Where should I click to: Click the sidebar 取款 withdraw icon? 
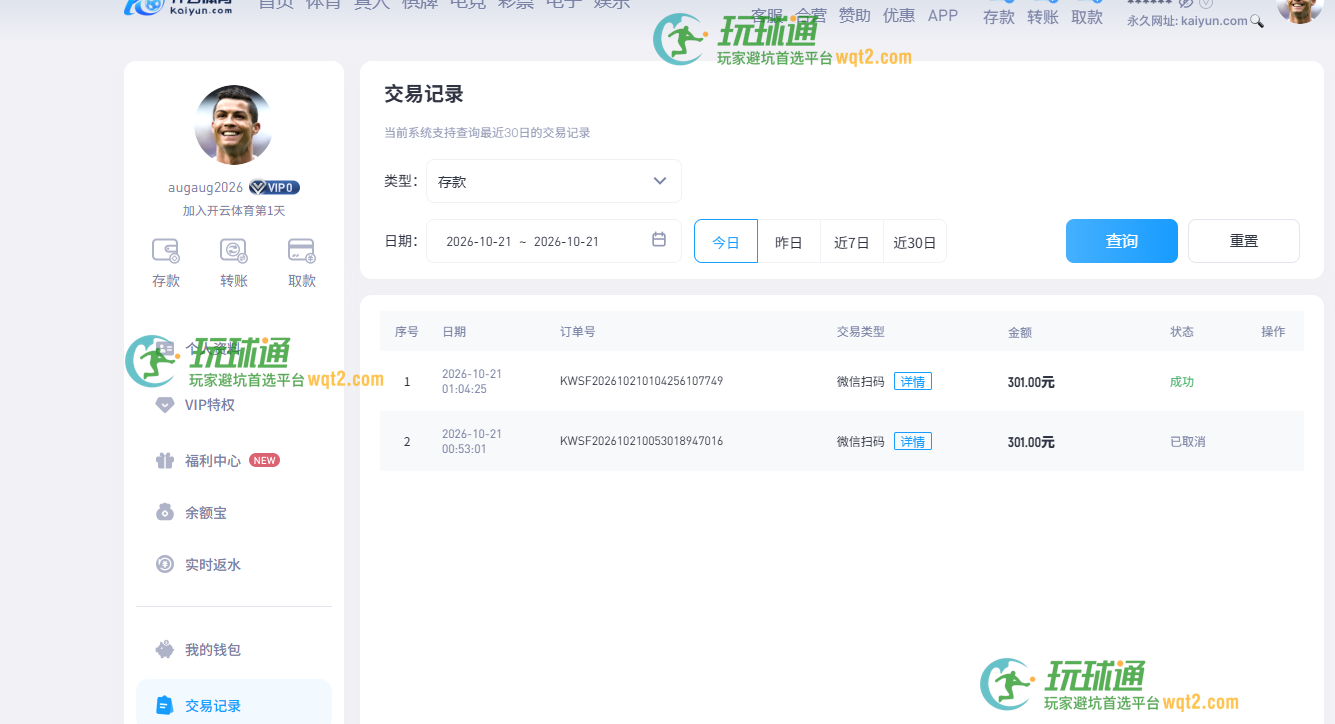click(x=301, y=250)
